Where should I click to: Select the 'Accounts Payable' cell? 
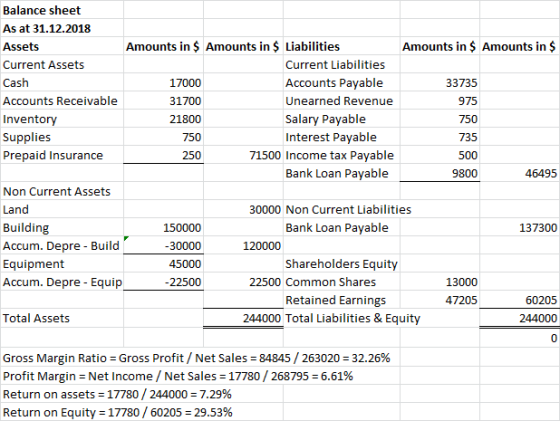pyautogui.click(x=341, y=82)
